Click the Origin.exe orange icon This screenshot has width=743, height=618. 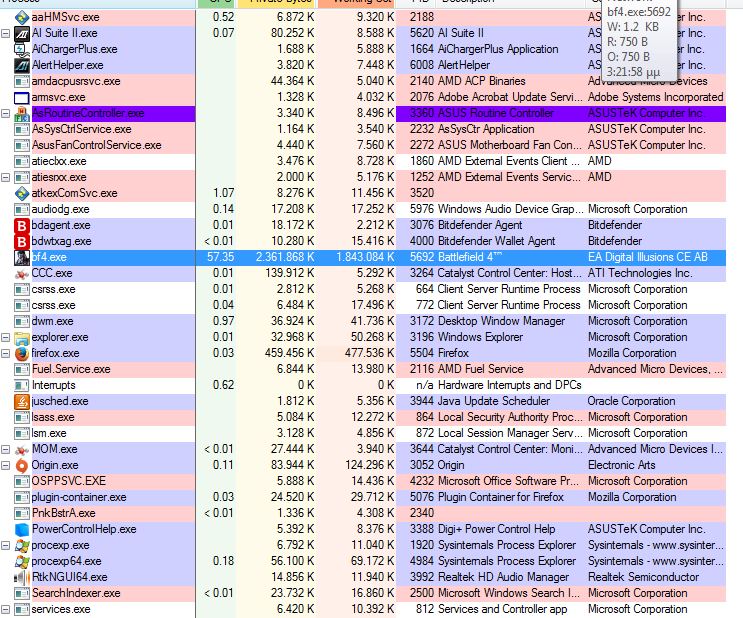tap(22, 465)
